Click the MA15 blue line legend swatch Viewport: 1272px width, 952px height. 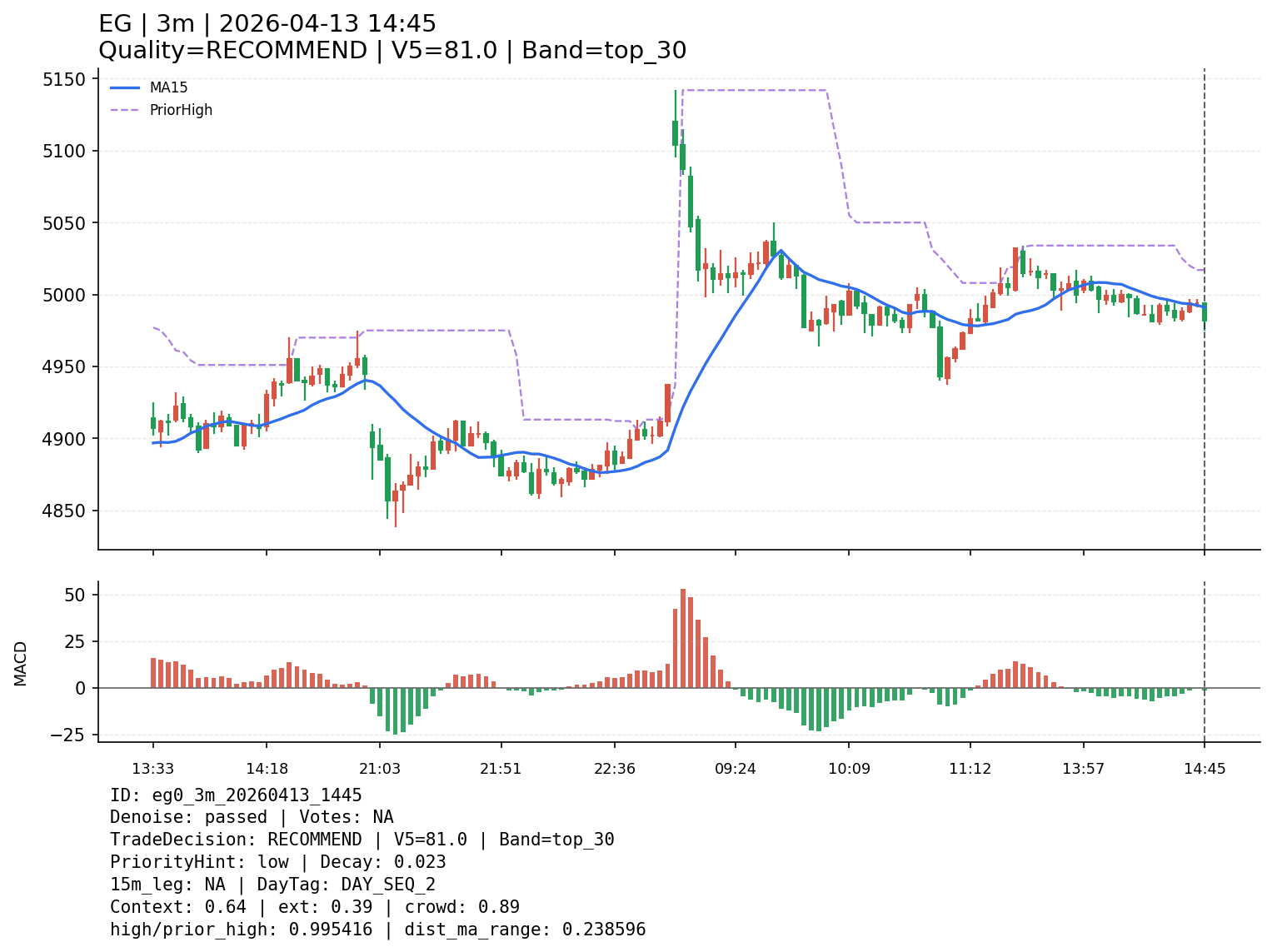pyautogui.click(x=126, y=87)
